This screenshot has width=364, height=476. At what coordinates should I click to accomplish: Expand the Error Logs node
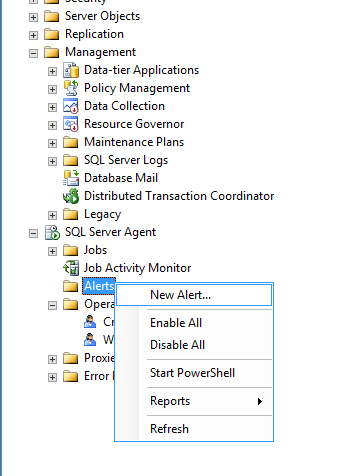pyautogui.click(x=52, y=377)
